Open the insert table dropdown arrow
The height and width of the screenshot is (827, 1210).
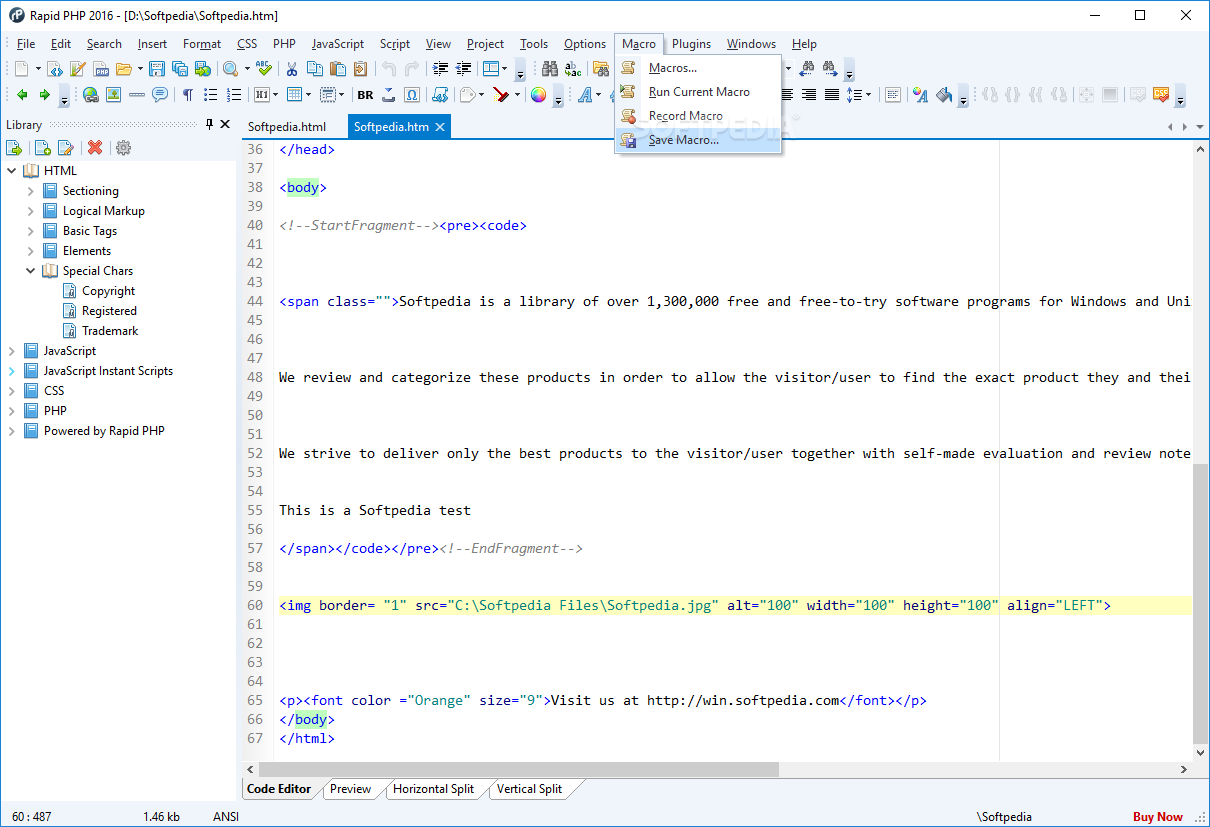click(307, 95)
